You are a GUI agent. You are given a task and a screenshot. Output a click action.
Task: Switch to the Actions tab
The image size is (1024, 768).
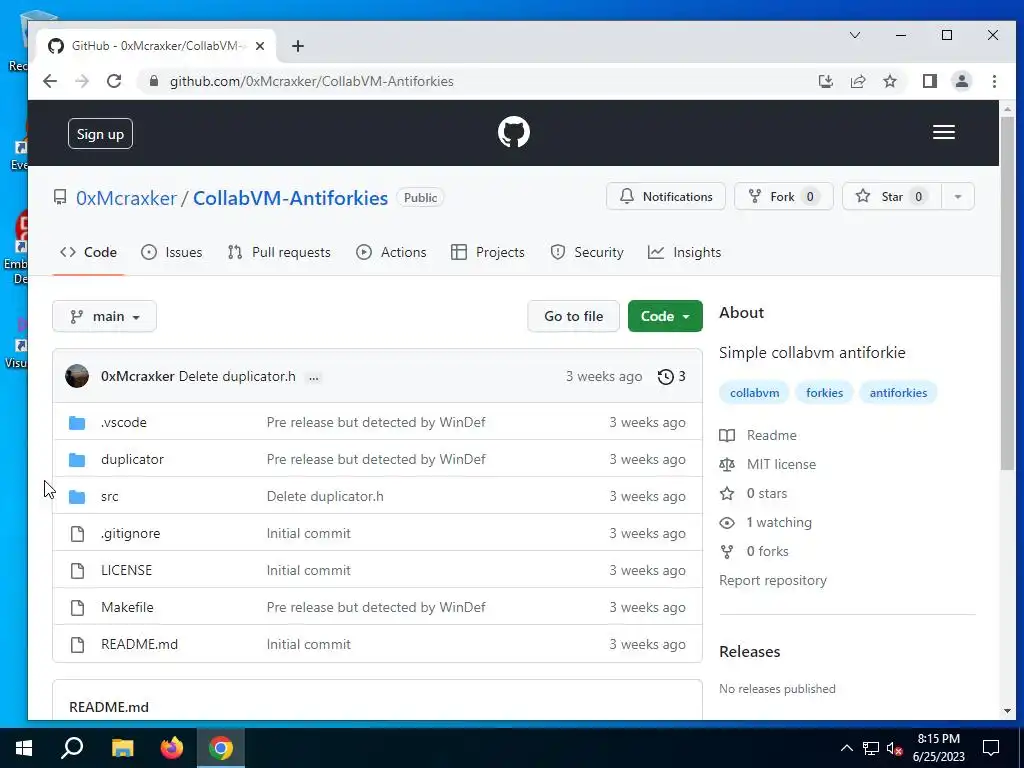click(391, 252)
